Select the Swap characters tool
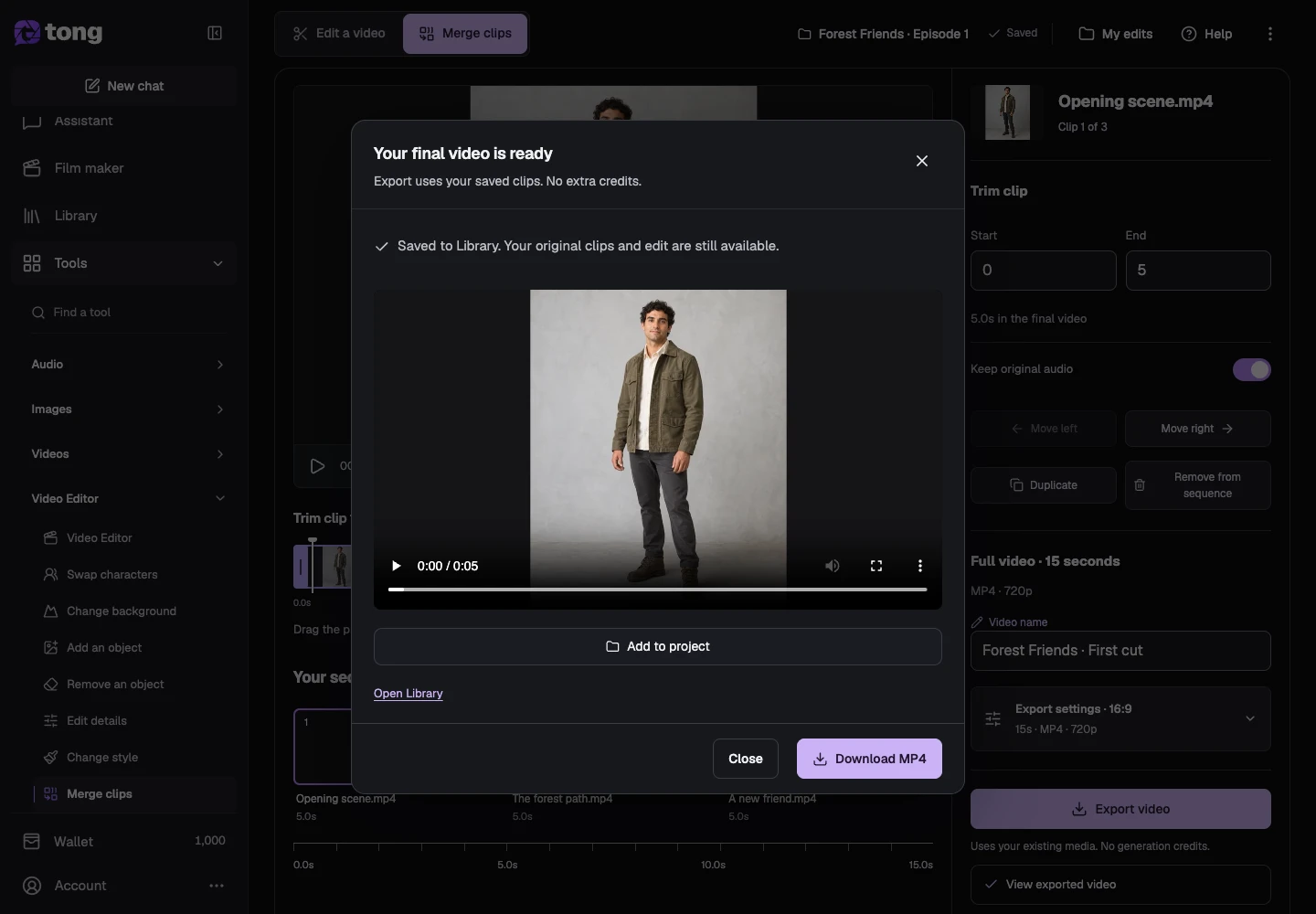 [135, 575]
